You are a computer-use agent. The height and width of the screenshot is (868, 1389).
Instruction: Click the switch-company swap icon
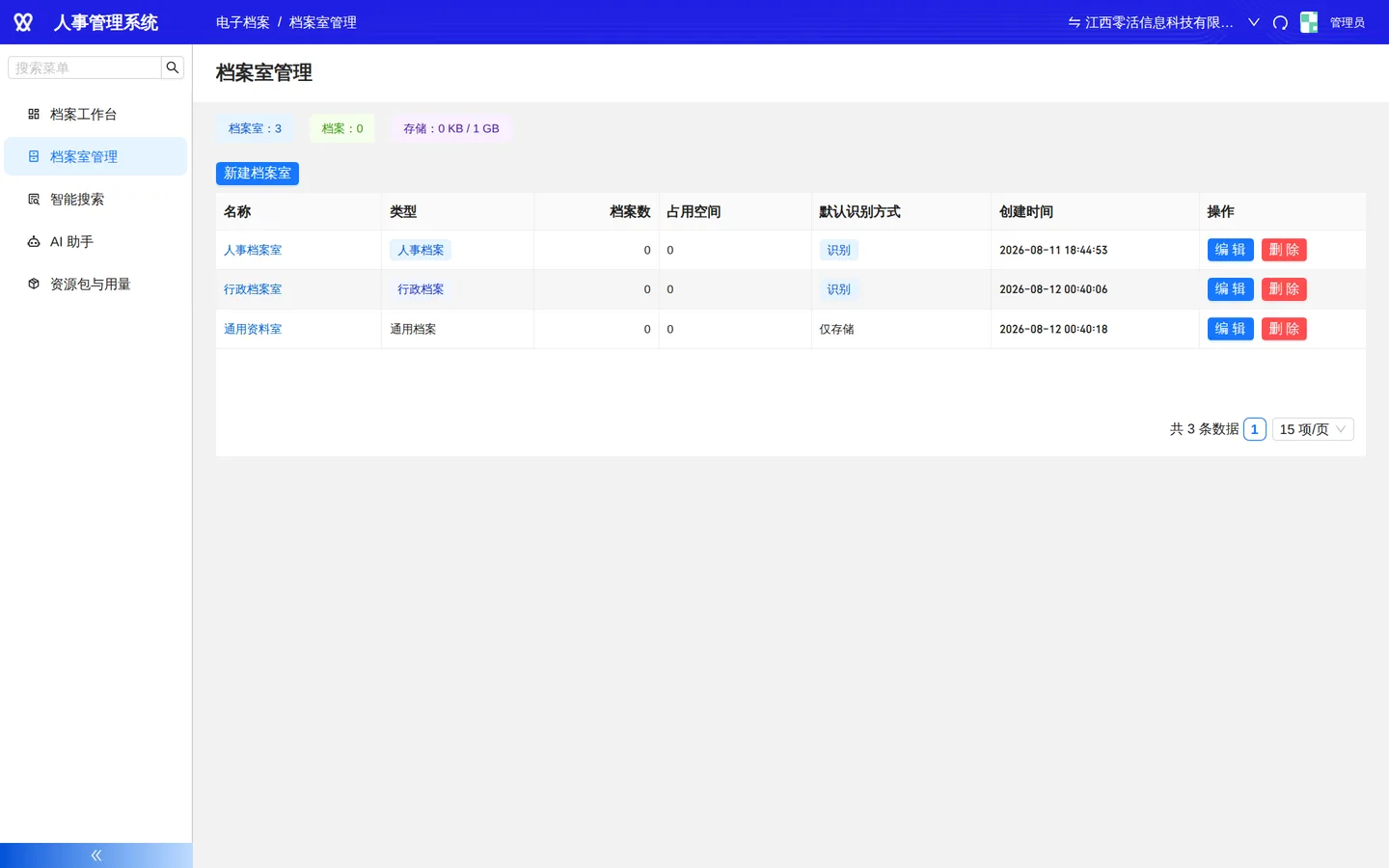coord(1074,22)
